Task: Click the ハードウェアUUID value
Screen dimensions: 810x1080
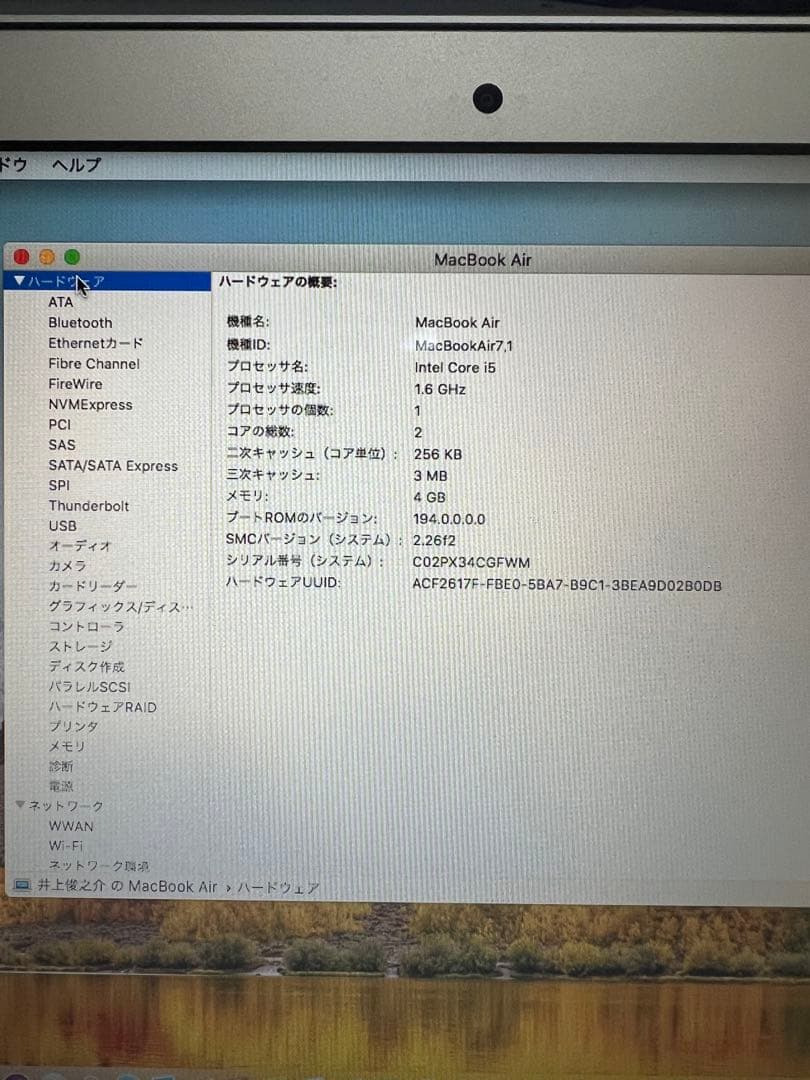Action: click(567, 585)
